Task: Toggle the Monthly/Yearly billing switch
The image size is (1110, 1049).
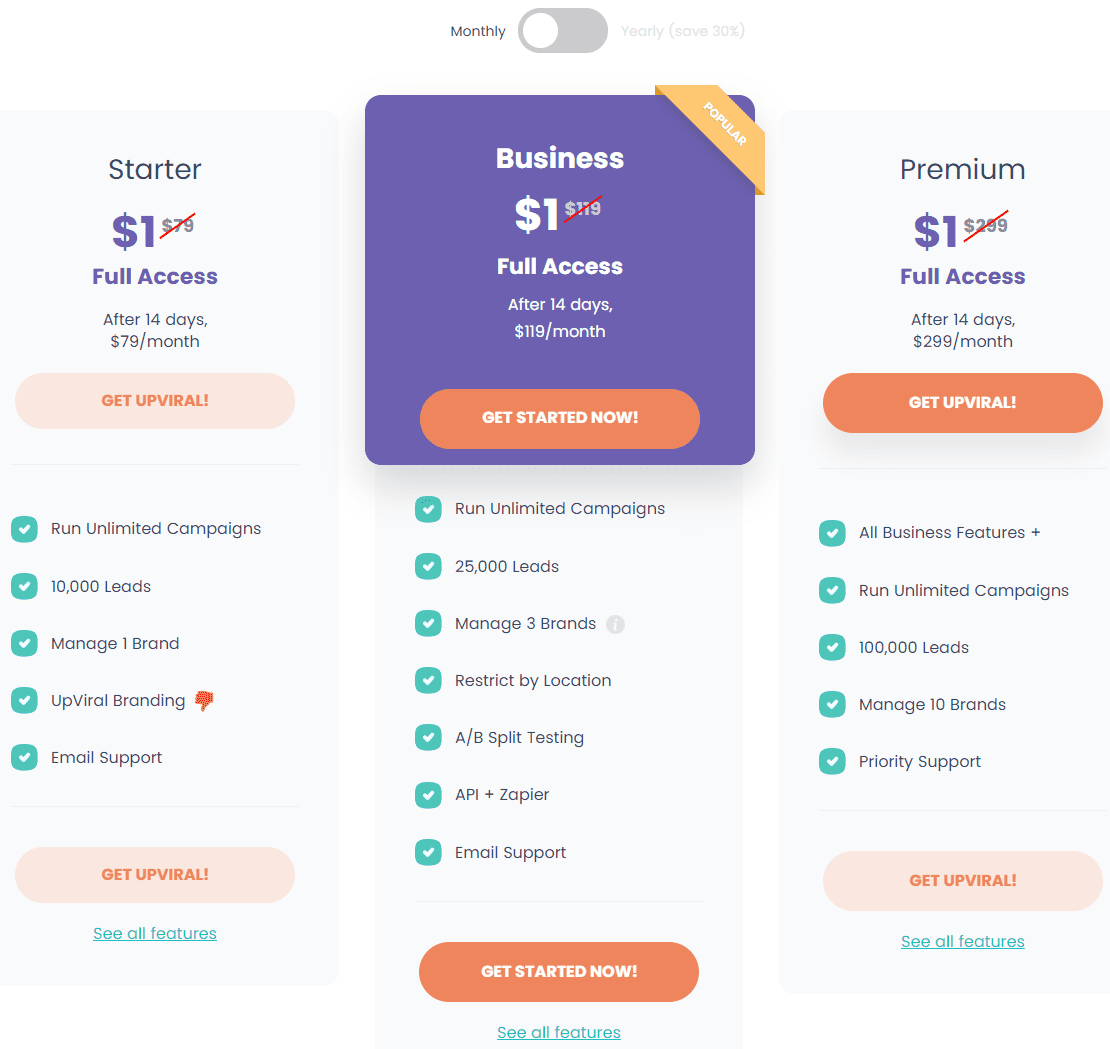Action: click(x=563, y=30)
